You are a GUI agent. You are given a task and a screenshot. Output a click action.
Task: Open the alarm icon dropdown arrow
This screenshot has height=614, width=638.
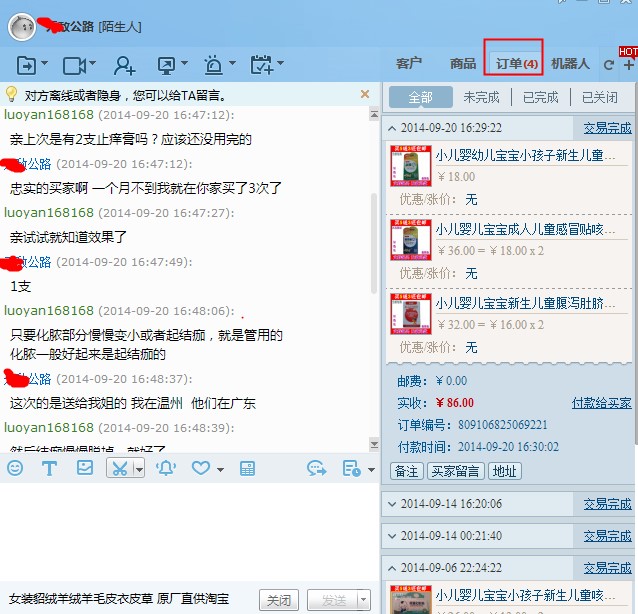232,63
